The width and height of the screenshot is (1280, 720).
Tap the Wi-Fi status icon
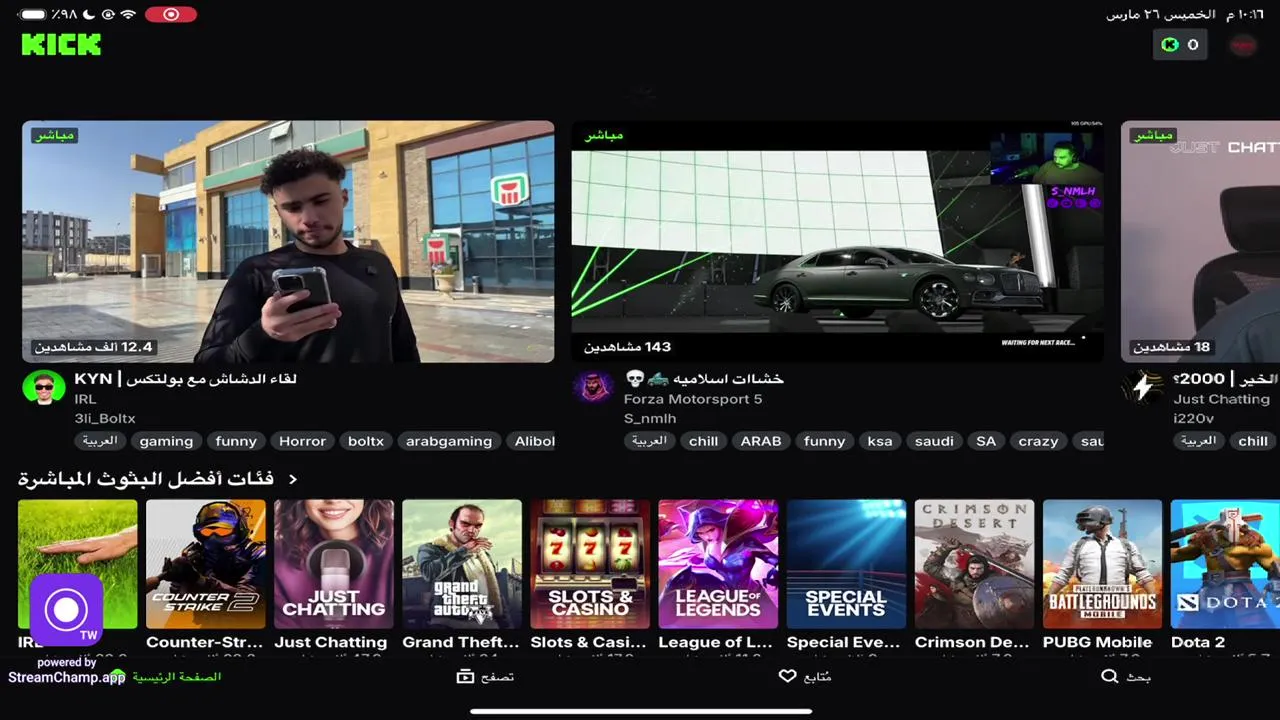pyautogui.click(x=128, y=15)
